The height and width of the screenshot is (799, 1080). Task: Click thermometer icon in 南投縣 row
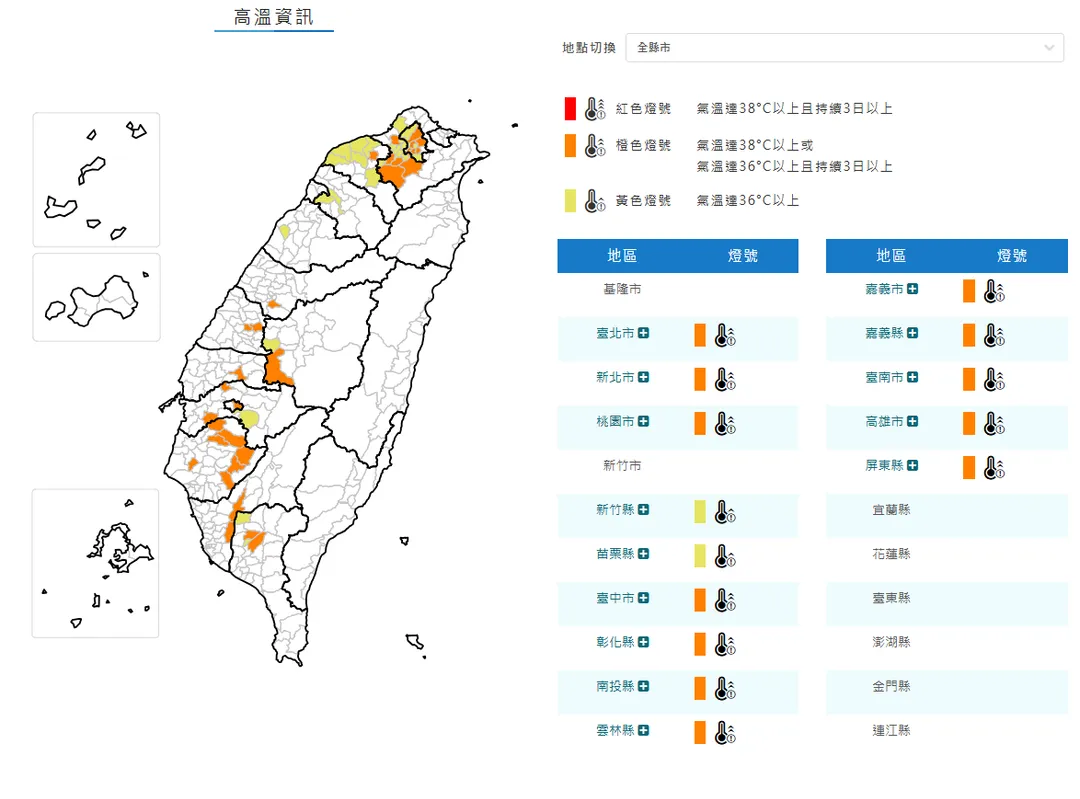point(725,688)
